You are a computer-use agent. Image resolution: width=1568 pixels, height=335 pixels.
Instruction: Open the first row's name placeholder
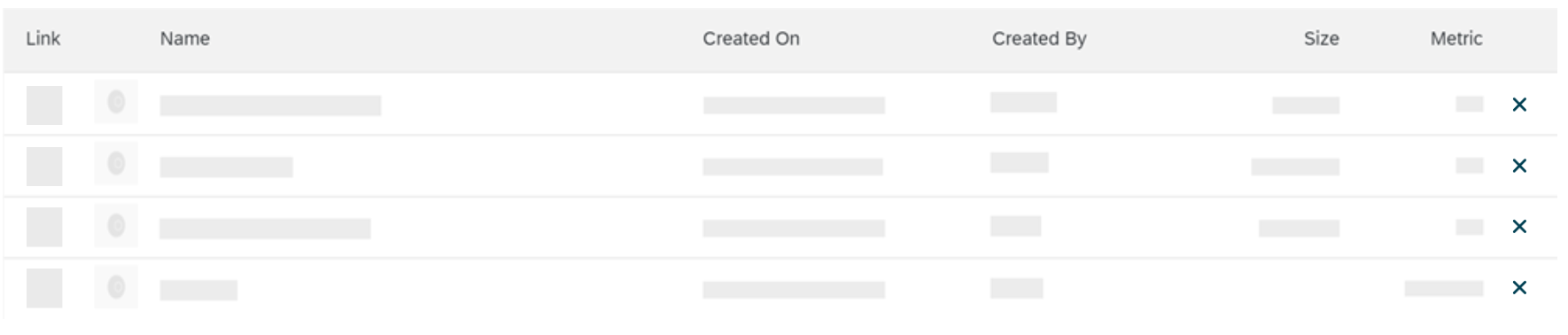click(270, 105)
